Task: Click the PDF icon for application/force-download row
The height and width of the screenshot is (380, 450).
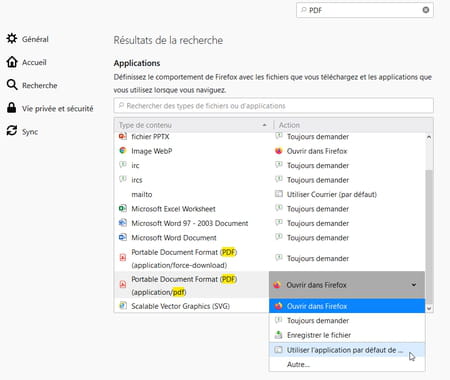Action: (x=123, y=258)
